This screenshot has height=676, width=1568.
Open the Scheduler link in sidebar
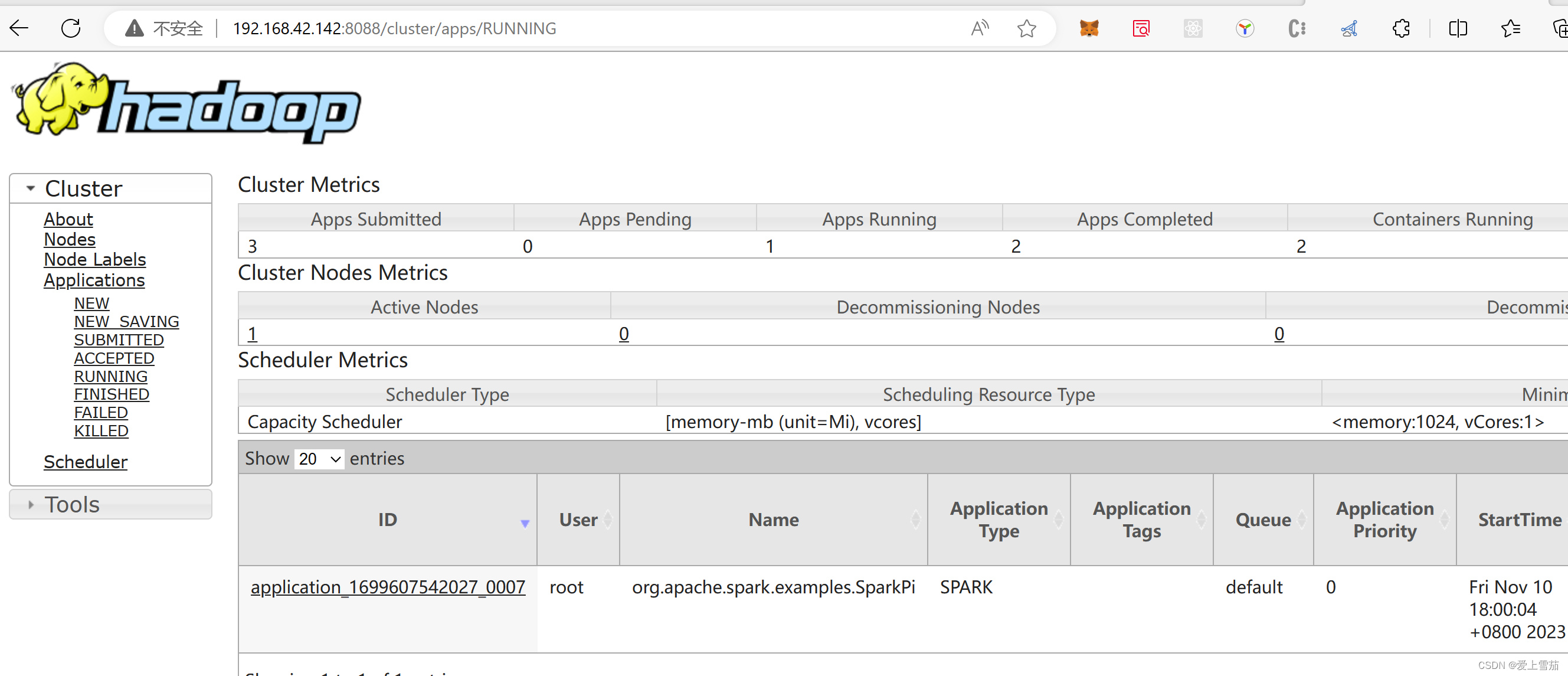click(85, 462)
